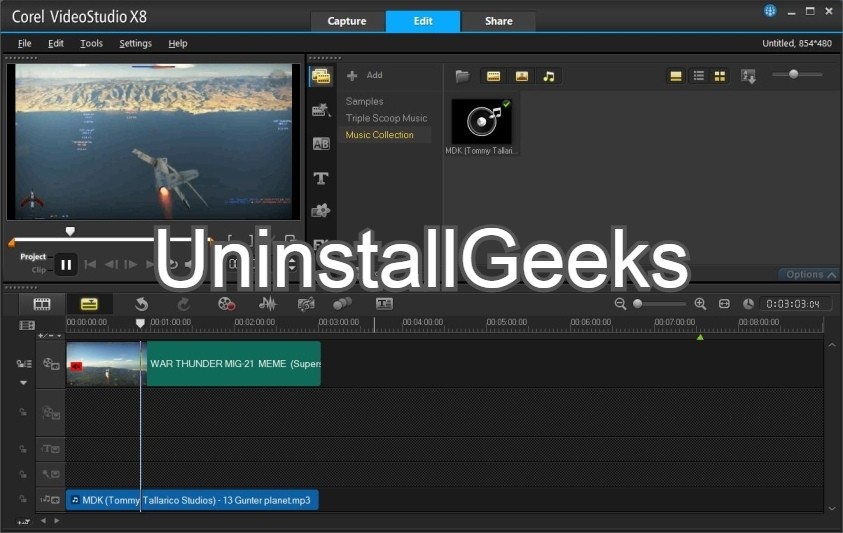This screenshot has width=843, height=533.
Task: Toggle Show Photos filter in library
Action: (x=521, y=76)
